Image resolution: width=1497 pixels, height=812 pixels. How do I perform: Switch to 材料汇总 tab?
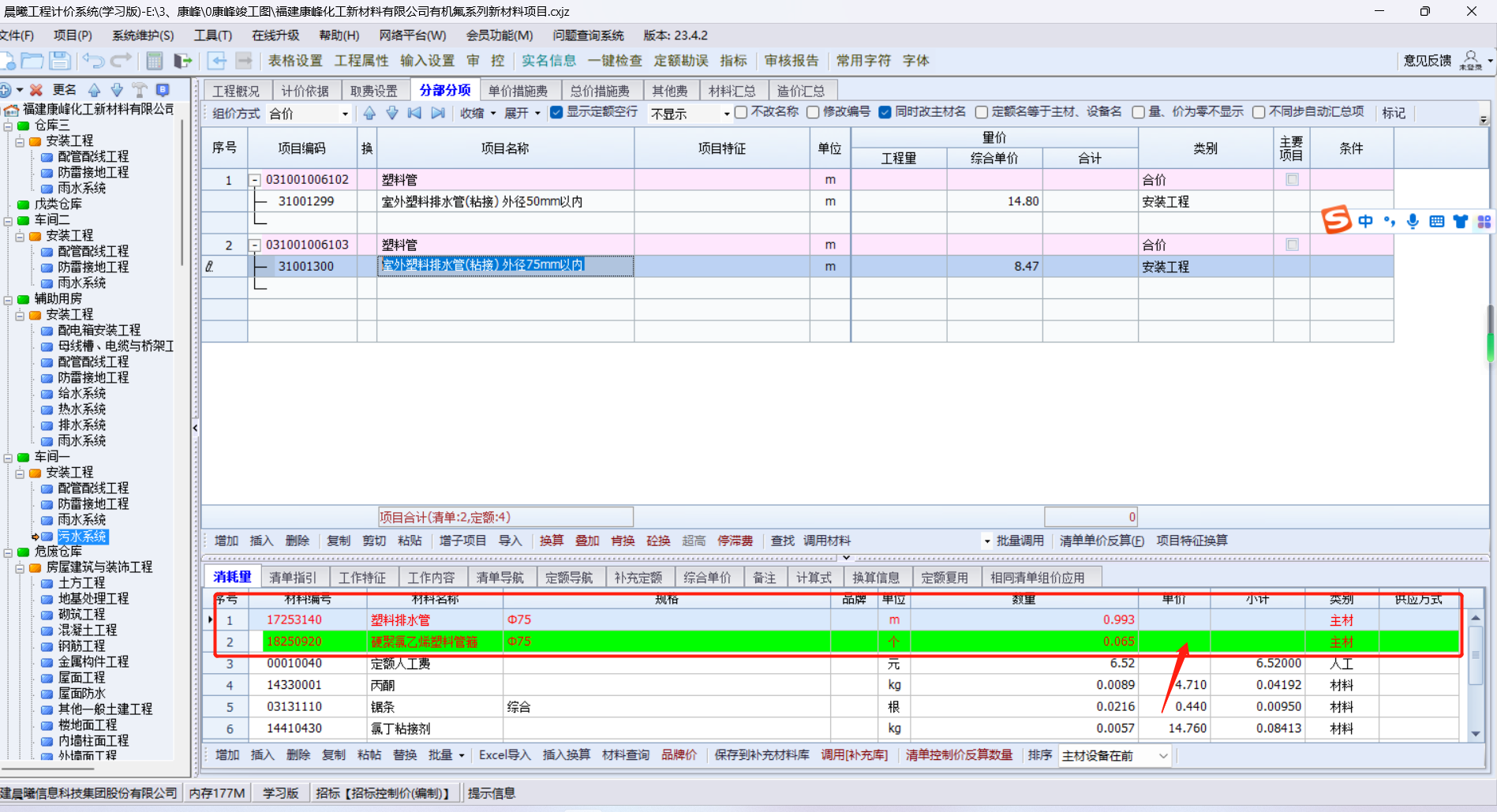click(x=732, y=91)
